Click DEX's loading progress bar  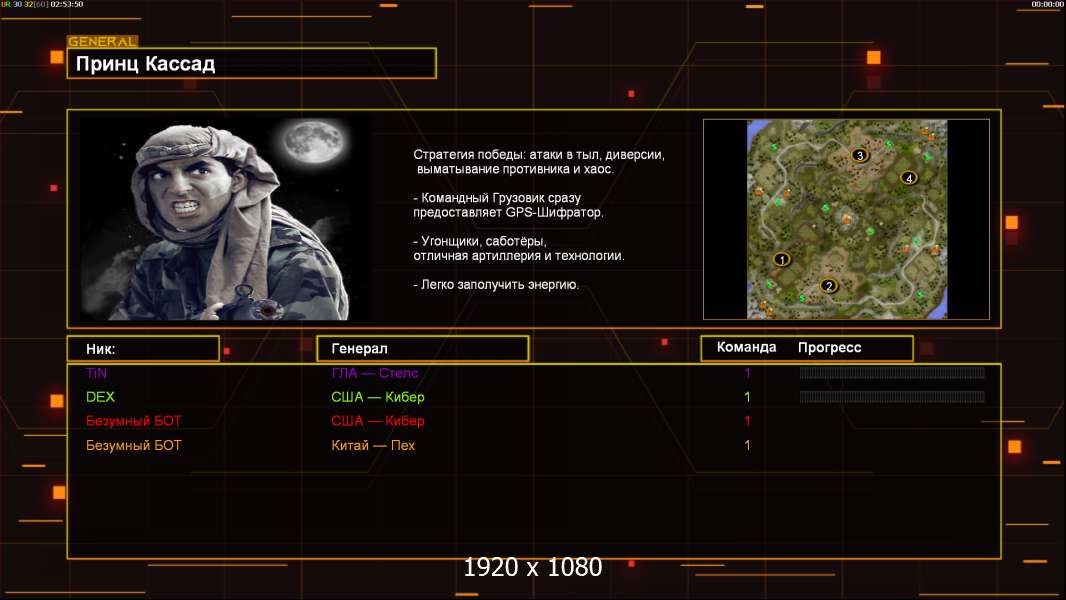click(892, 397)
